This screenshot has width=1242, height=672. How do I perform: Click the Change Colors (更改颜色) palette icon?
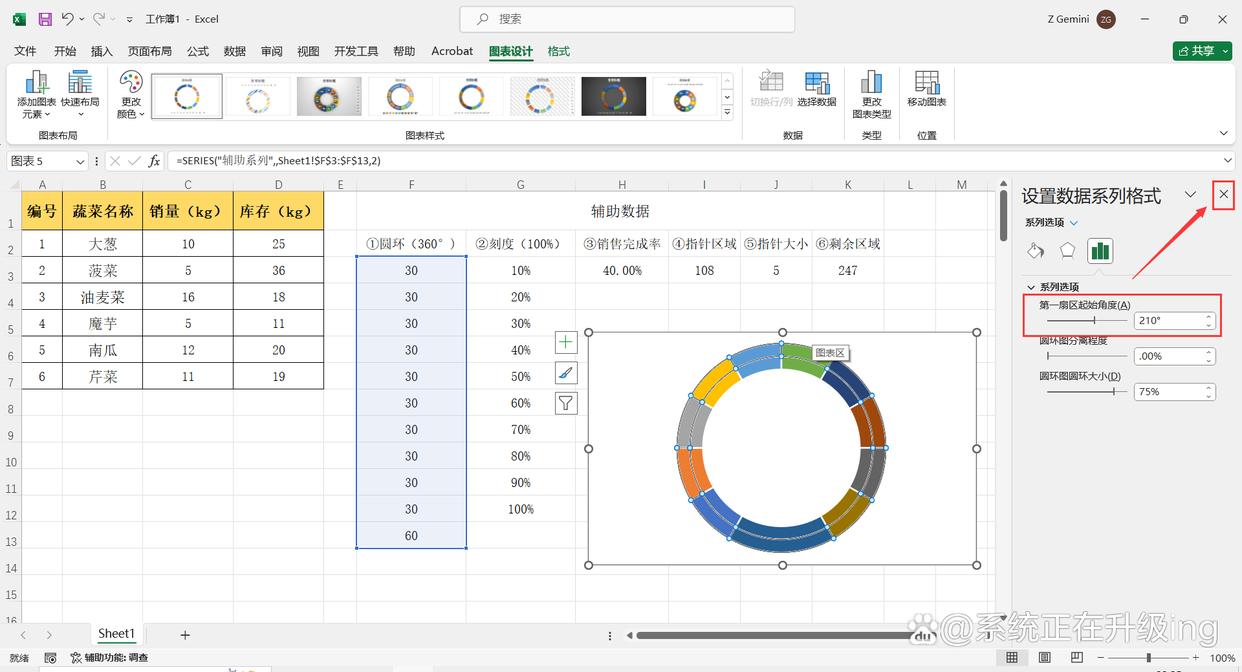click(131, 95)
